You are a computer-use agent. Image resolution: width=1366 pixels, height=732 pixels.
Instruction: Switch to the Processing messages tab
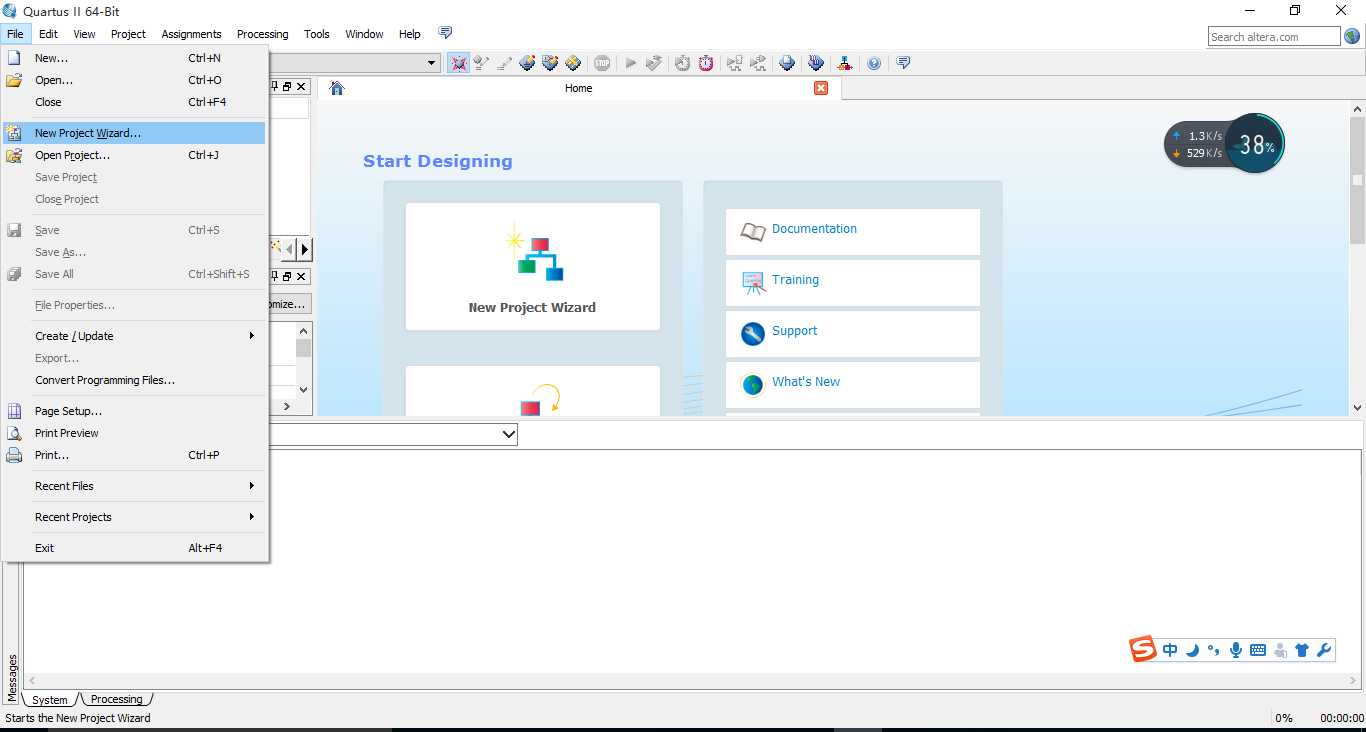(117, 699)
